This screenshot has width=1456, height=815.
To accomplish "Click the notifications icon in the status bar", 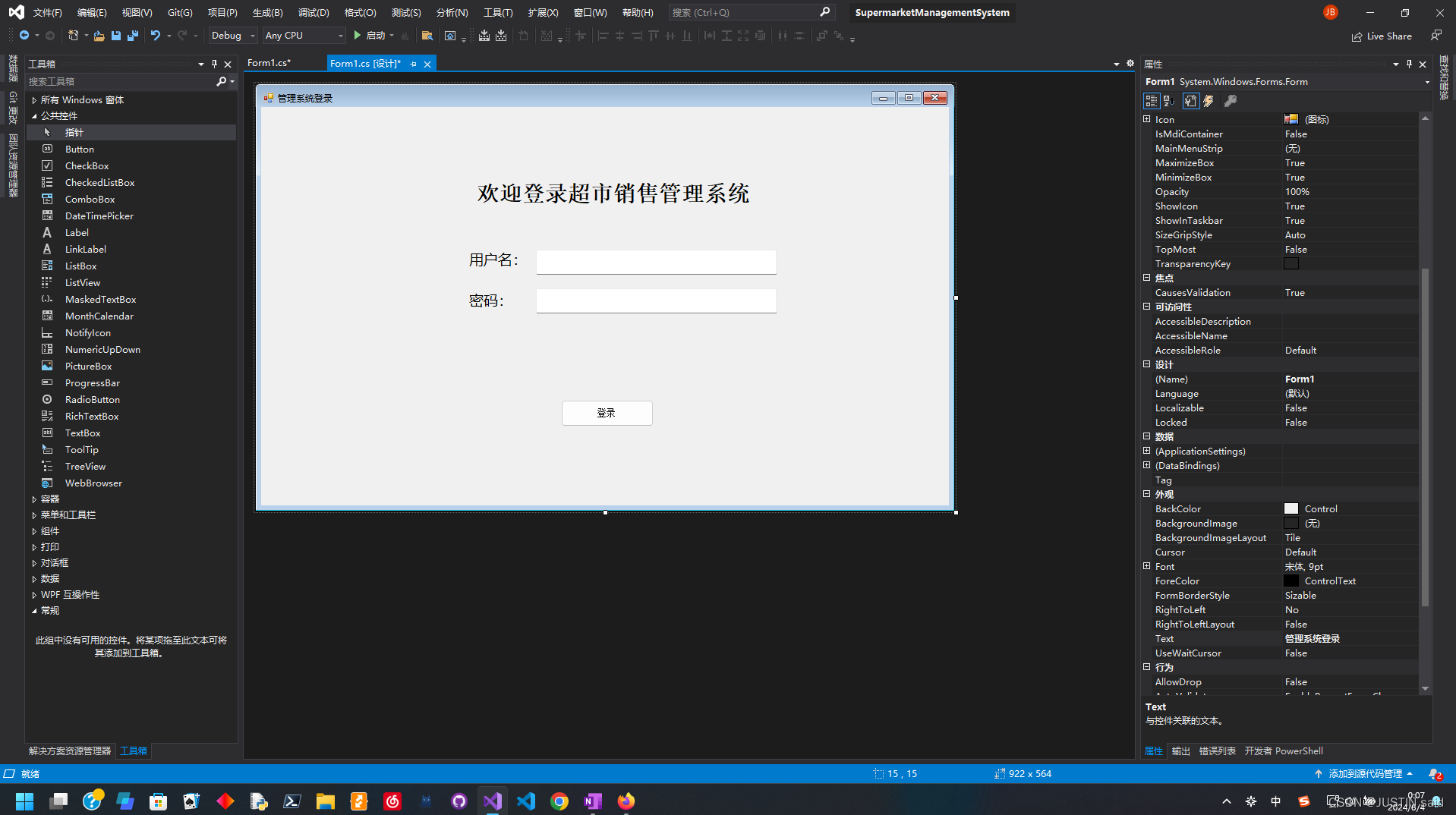I will point(1435,774).
